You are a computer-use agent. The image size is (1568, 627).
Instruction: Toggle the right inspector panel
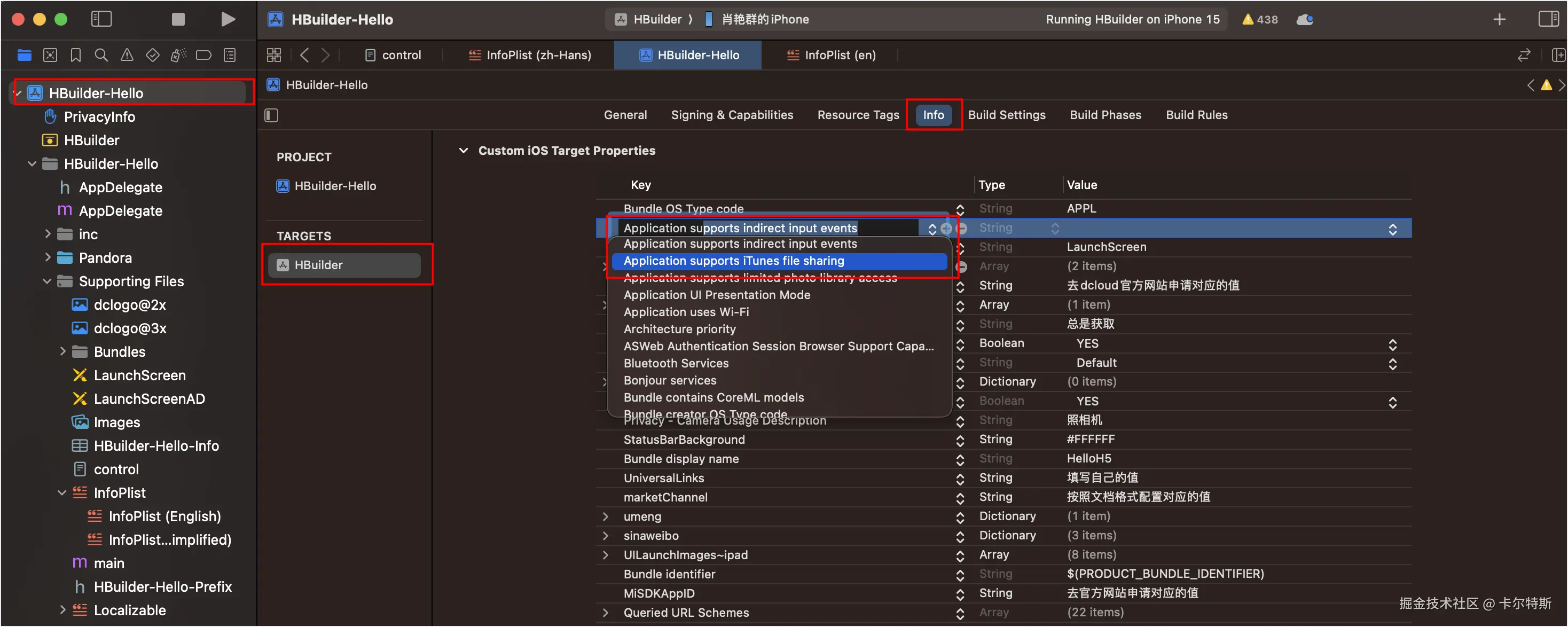pyautogui.click(x=1548, y=19)
